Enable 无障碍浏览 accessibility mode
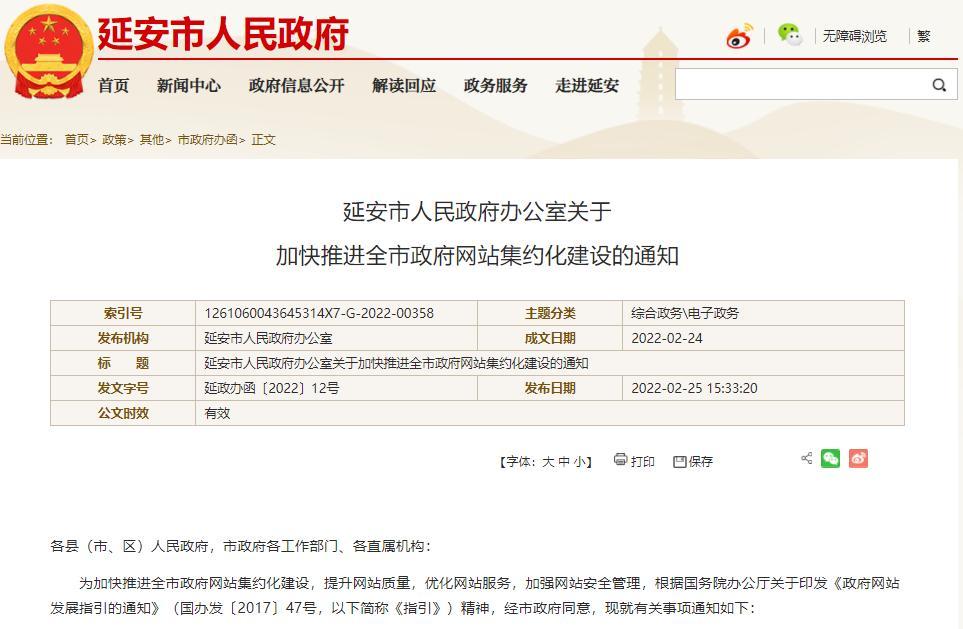Screen dimensions: 963x629 point(854,36)
